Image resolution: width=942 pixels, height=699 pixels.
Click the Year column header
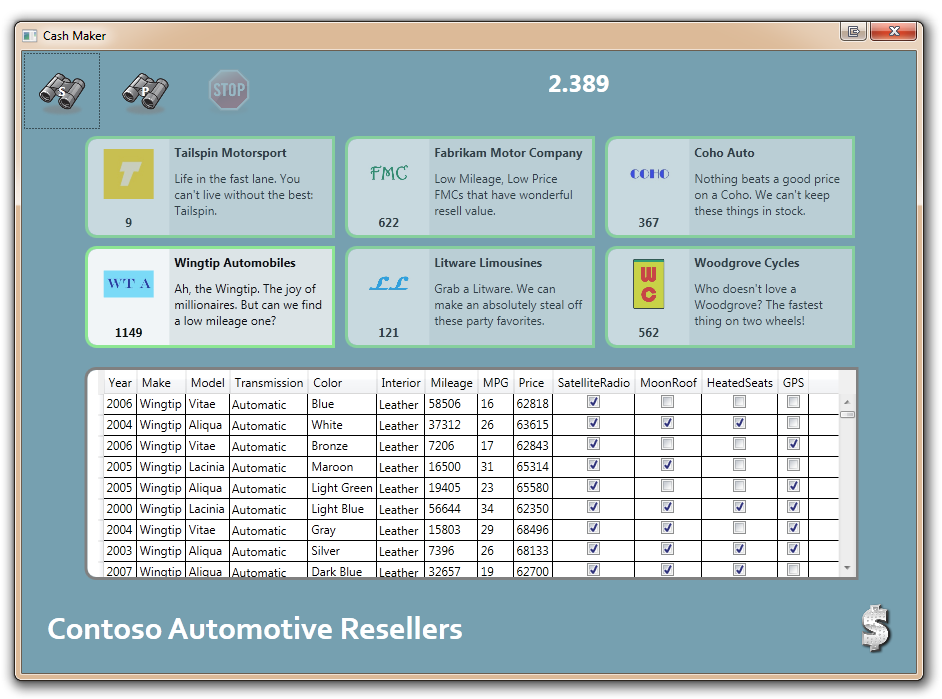pyautogui.click(x=120, y=383)
